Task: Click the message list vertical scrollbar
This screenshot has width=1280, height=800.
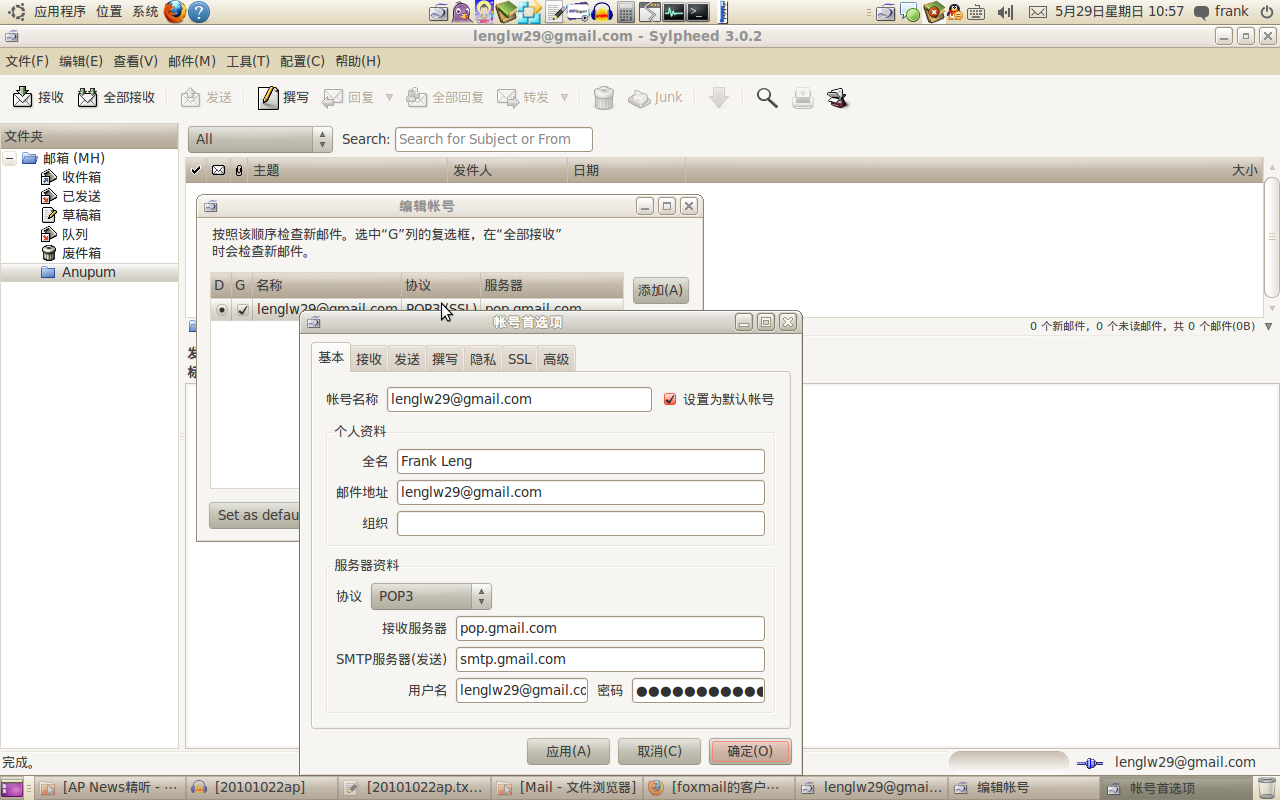Action: 1271,237
